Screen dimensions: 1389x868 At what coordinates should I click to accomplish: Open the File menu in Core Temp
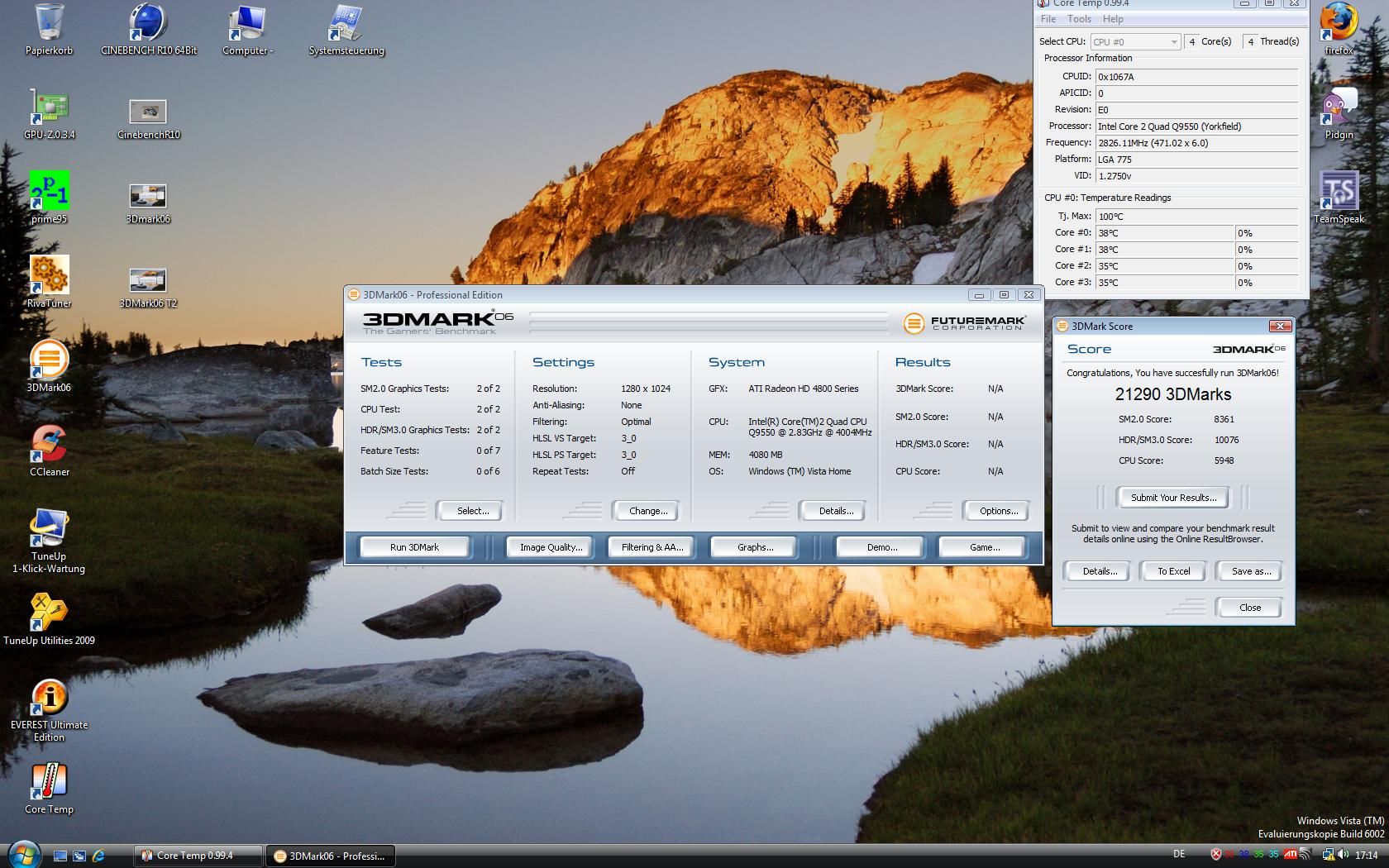(x=1048, y=19)
